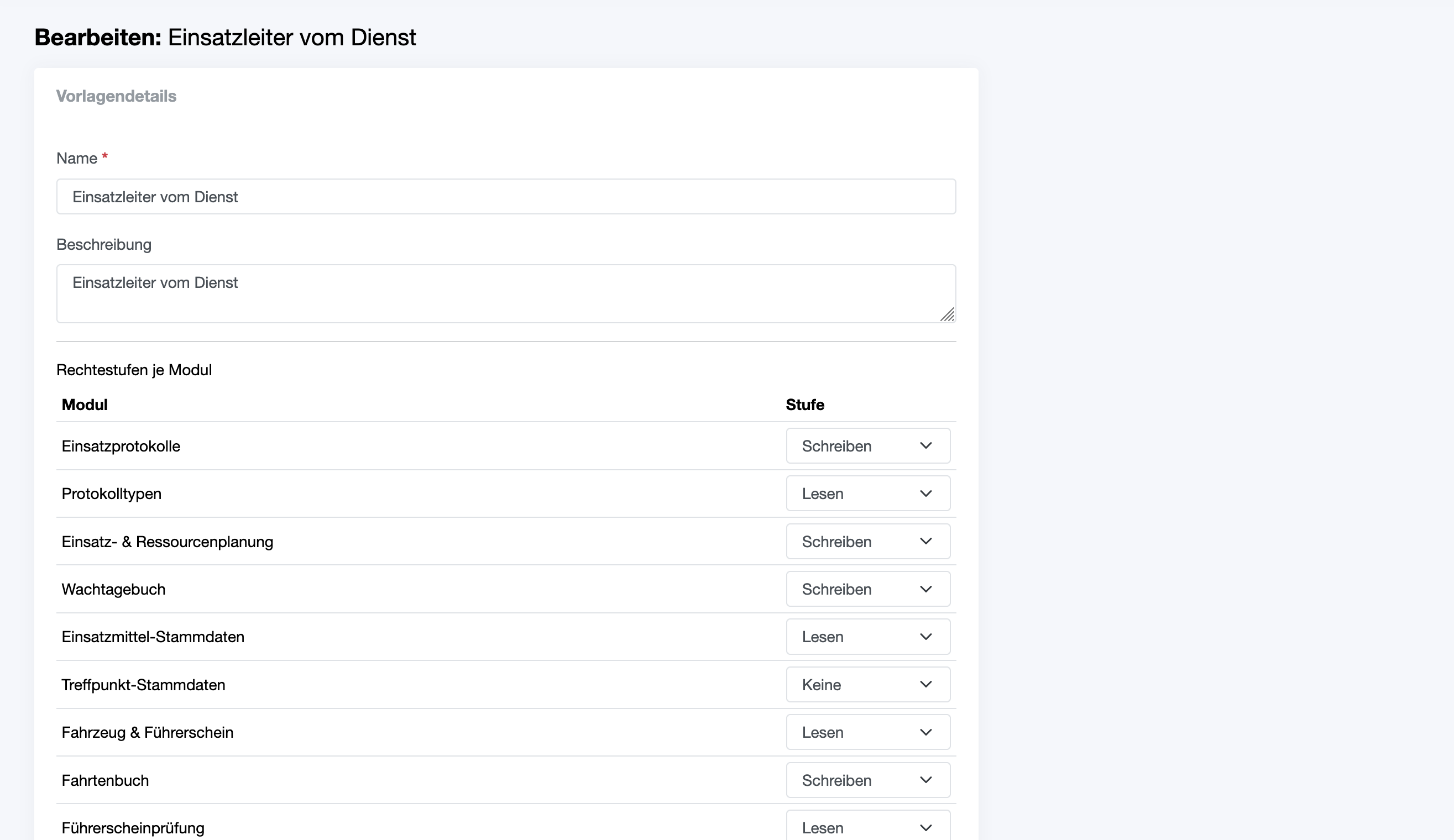Open Fahrzeug & Führerschein level dropdown
Viewport: 1454px width, 840px height.
pos(868,732)
